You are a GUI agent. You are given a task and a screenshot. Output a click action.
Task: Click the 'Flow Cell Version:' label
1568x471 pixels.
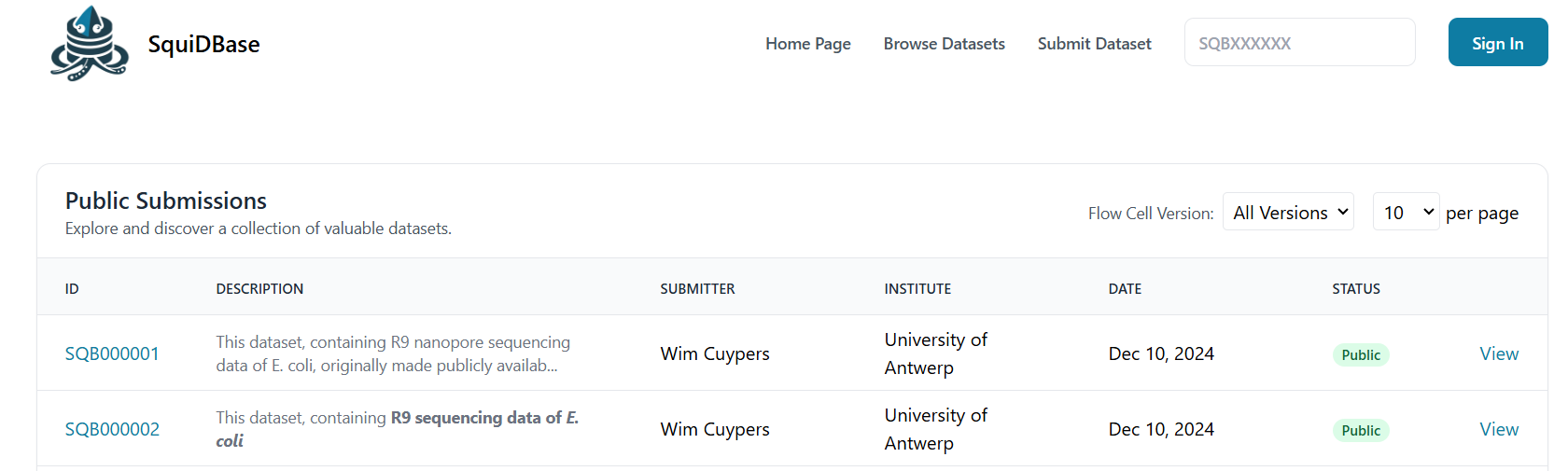1151,214
